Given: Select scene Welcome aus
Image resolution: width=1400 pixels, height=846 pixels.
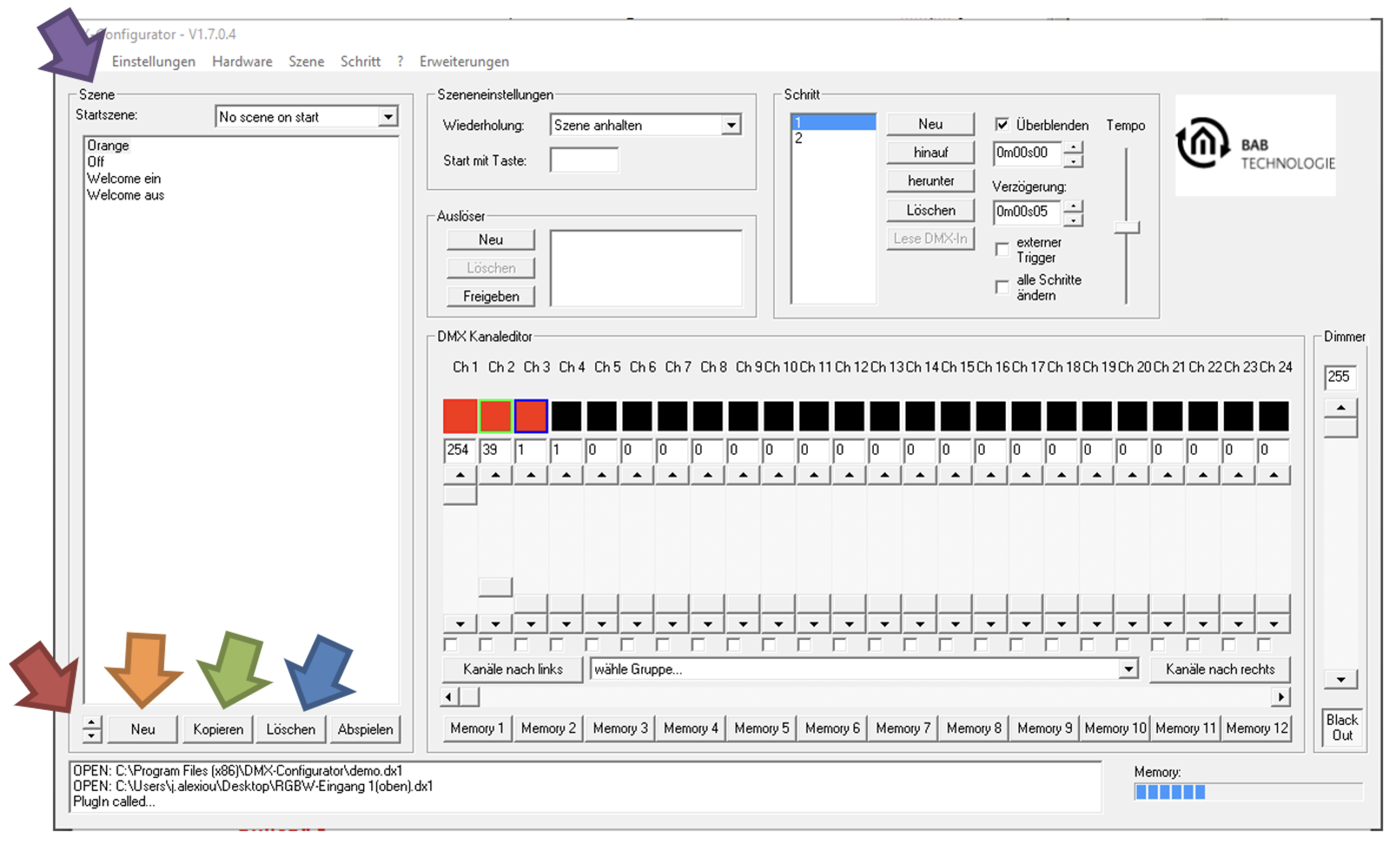Looking at the screenshot, I should (126, 195).
